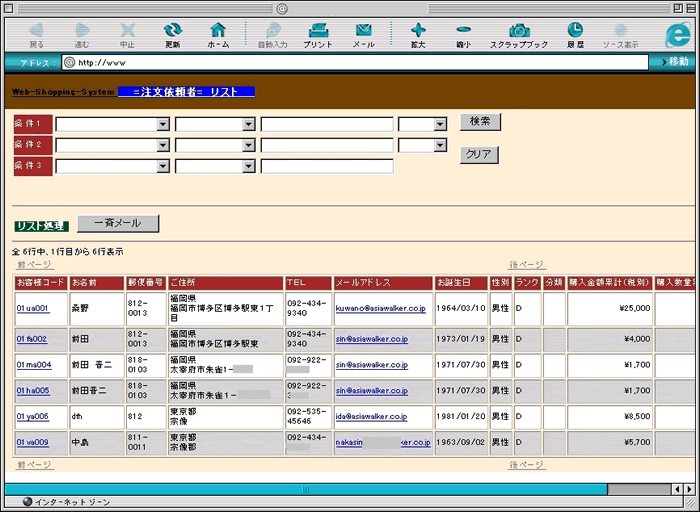Open customer code 01va009
The height and width of the screenshot is (512, 700).
(32, 443)
